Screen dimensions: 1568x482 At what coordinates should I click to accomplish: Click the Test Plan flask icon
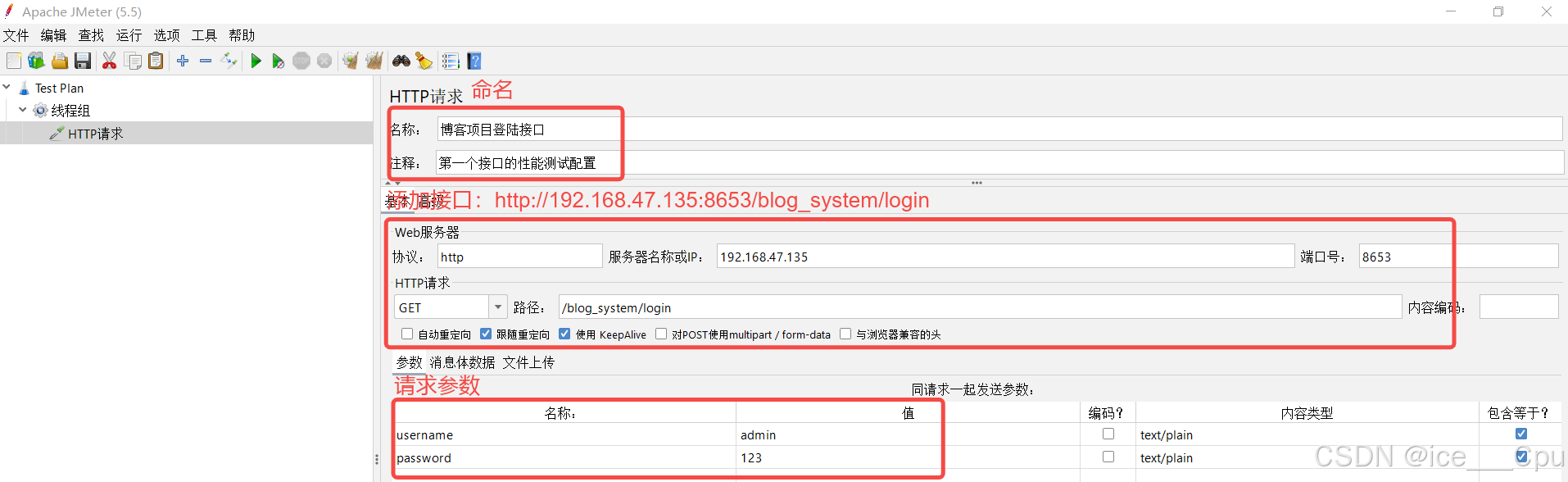(x=24, y=88)
